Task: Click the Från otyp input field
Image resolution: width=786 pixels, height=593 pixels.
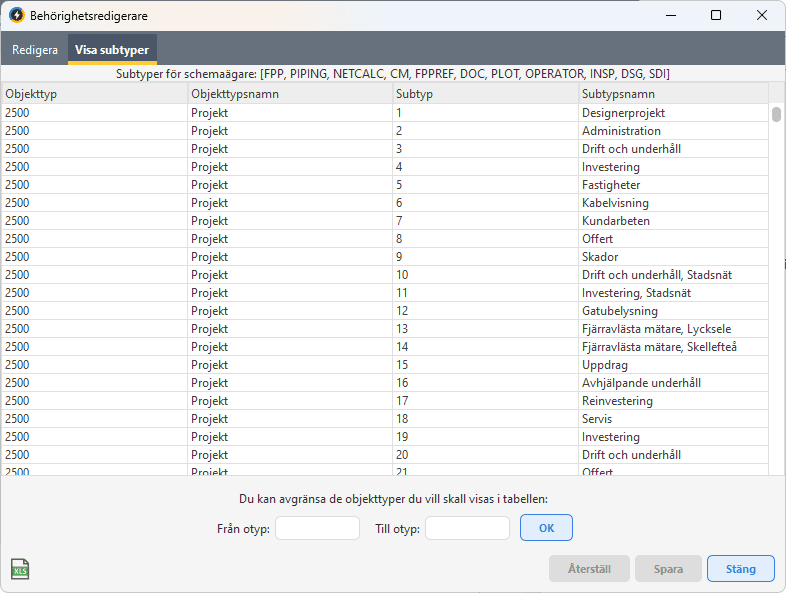Action: coord(317,528)
